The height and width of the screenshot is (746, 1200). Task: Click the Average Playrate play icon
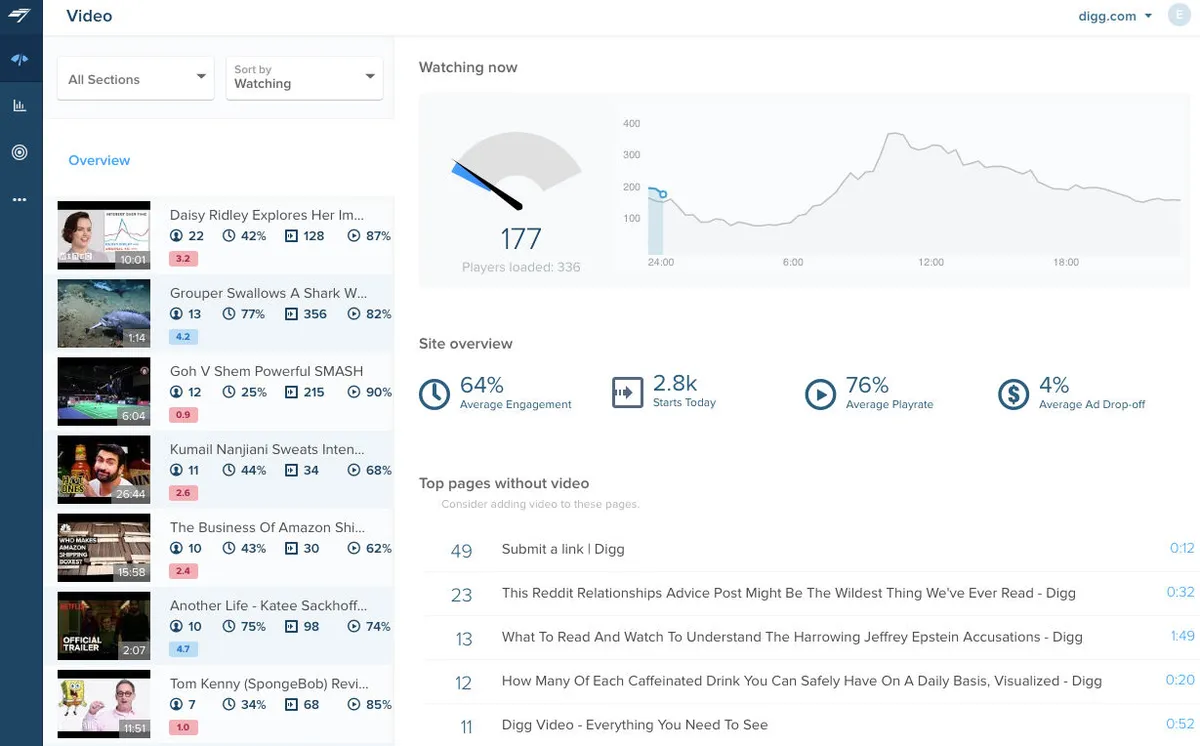(x=820, y=394)
